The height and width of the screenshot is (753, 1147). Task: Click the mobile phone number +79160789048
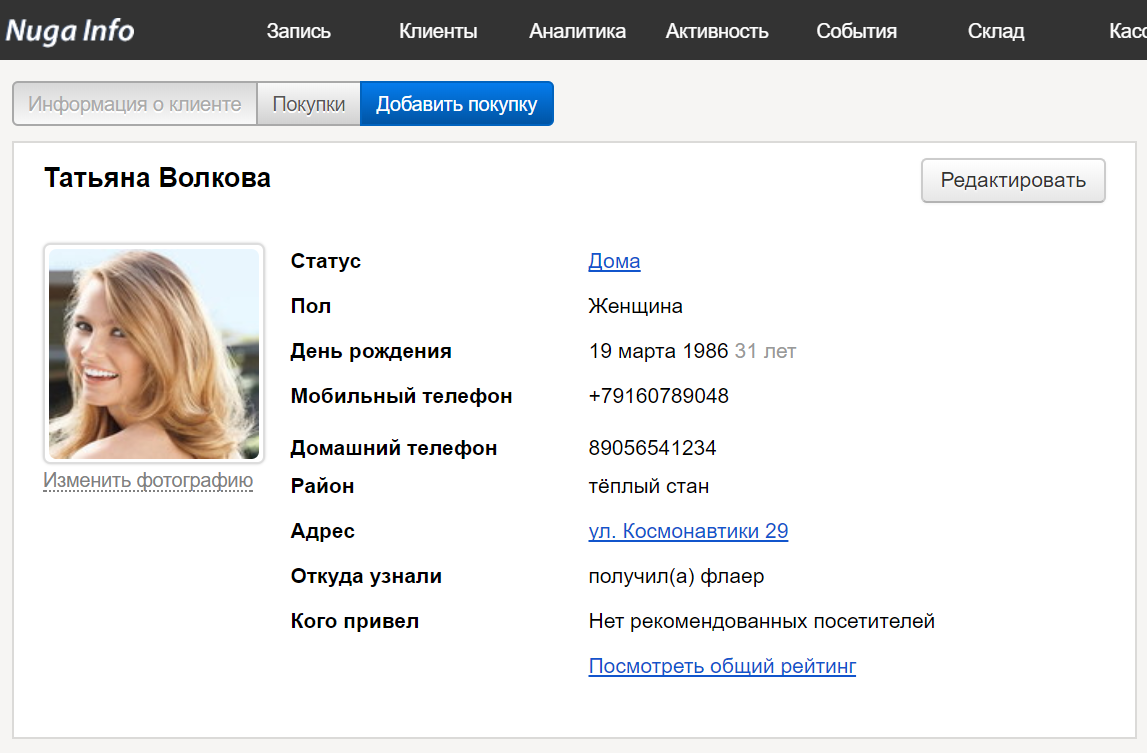click(658, 396)
